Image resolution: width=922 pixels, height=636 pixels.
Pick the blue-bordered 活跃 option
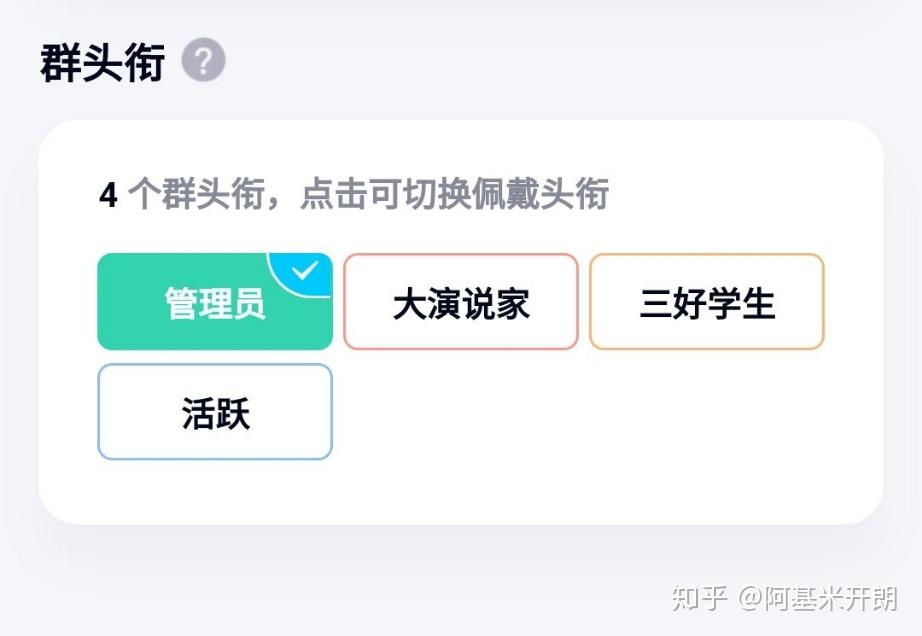214,412
